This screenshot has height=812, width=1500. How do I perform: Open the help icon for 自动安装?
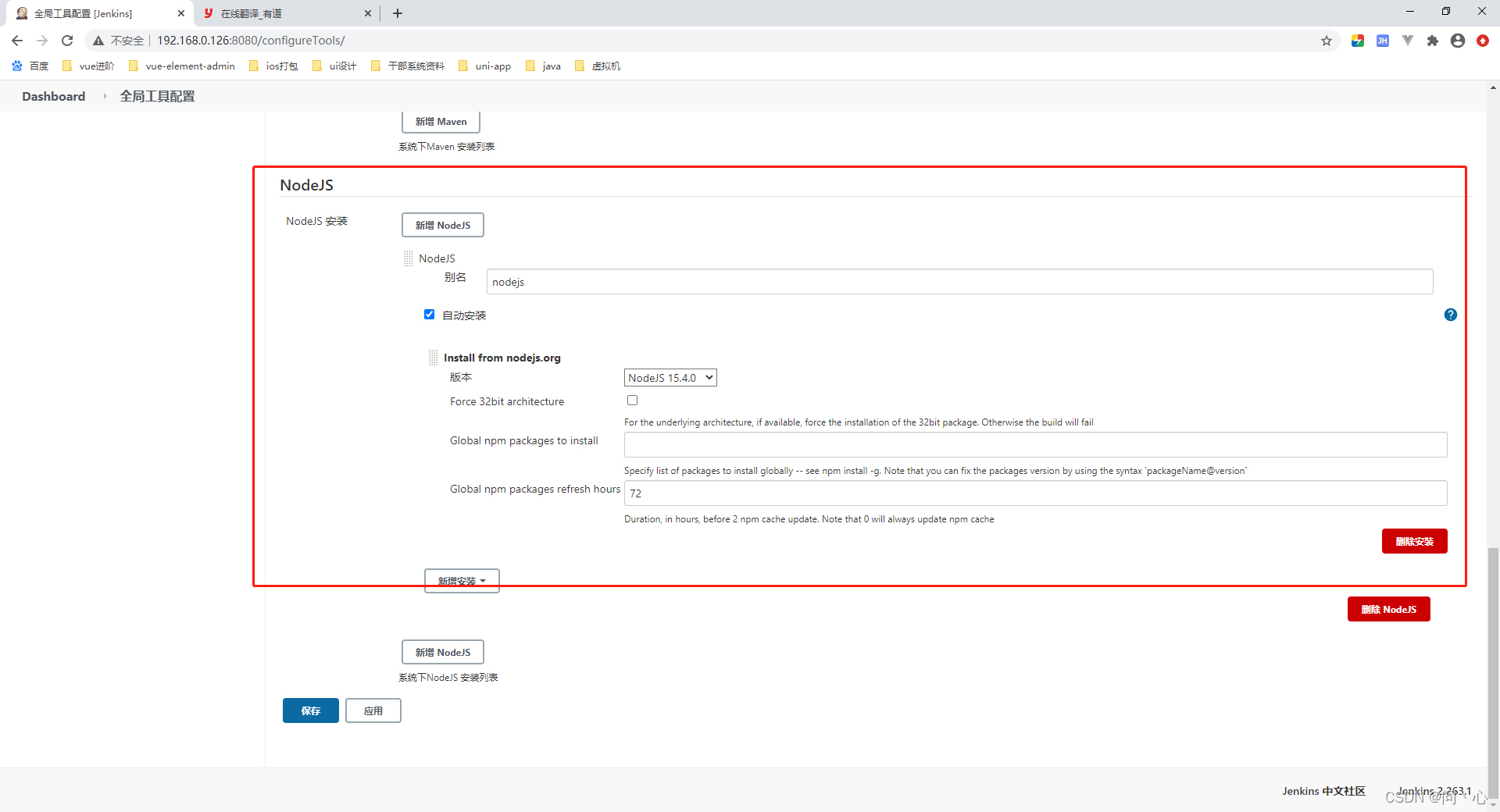(x=1451, y=315)
